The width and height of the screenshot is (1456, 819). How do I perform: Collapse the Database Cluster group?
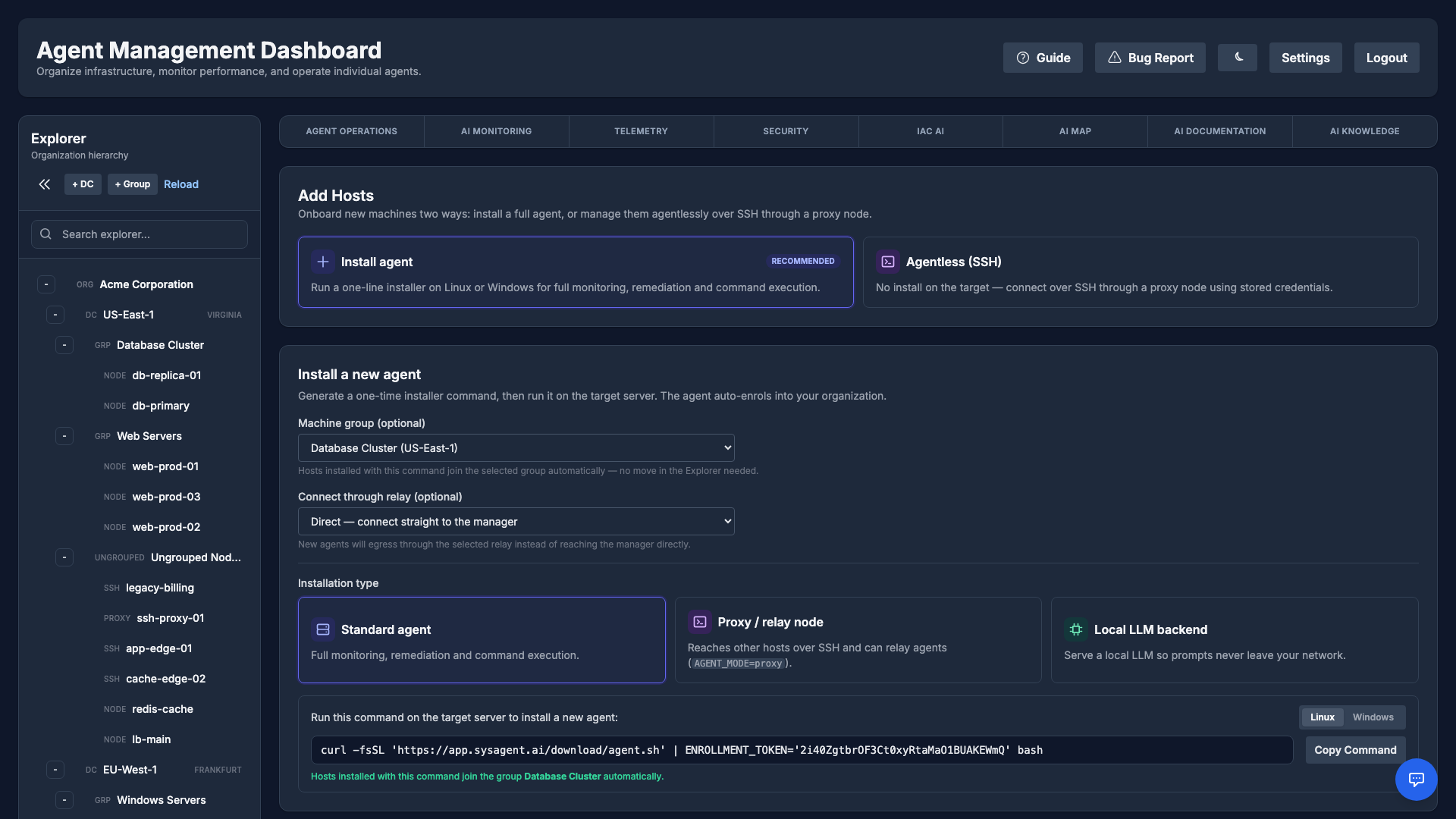tap(64, 345)
